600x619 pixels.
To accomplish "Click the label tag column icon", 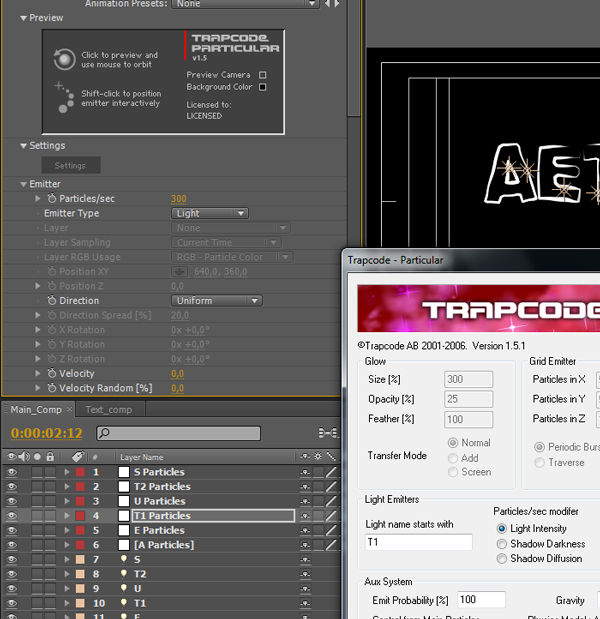I will coord(78,457).
